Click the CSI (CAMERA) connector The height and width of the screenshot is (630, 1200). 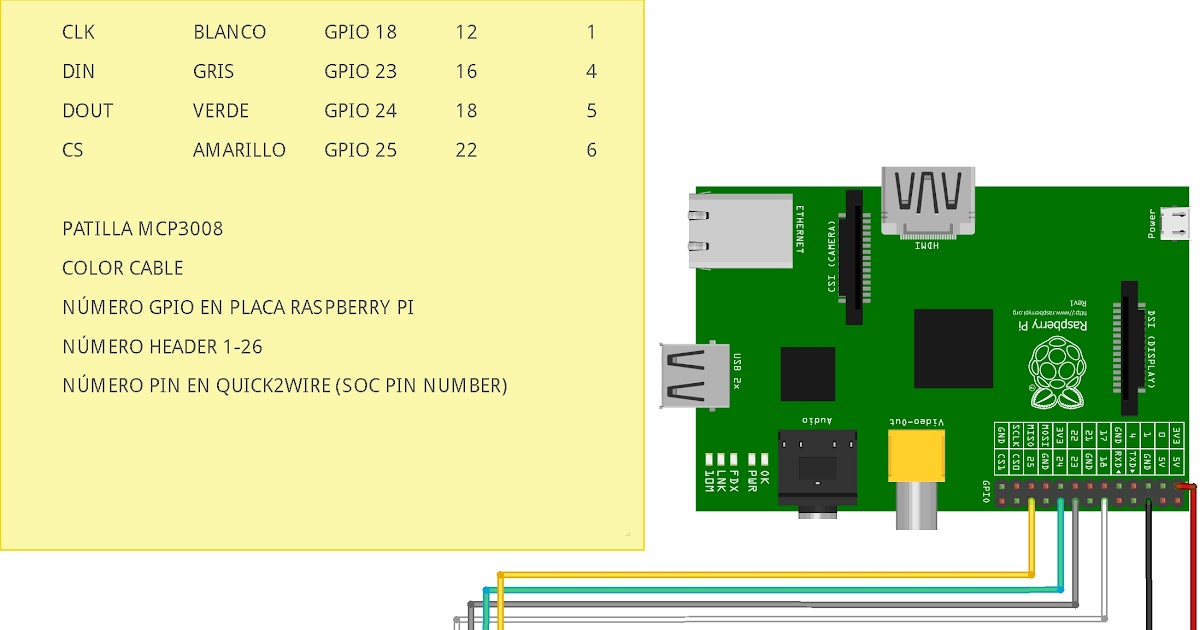pyautogui.click(x=854, y=257)
